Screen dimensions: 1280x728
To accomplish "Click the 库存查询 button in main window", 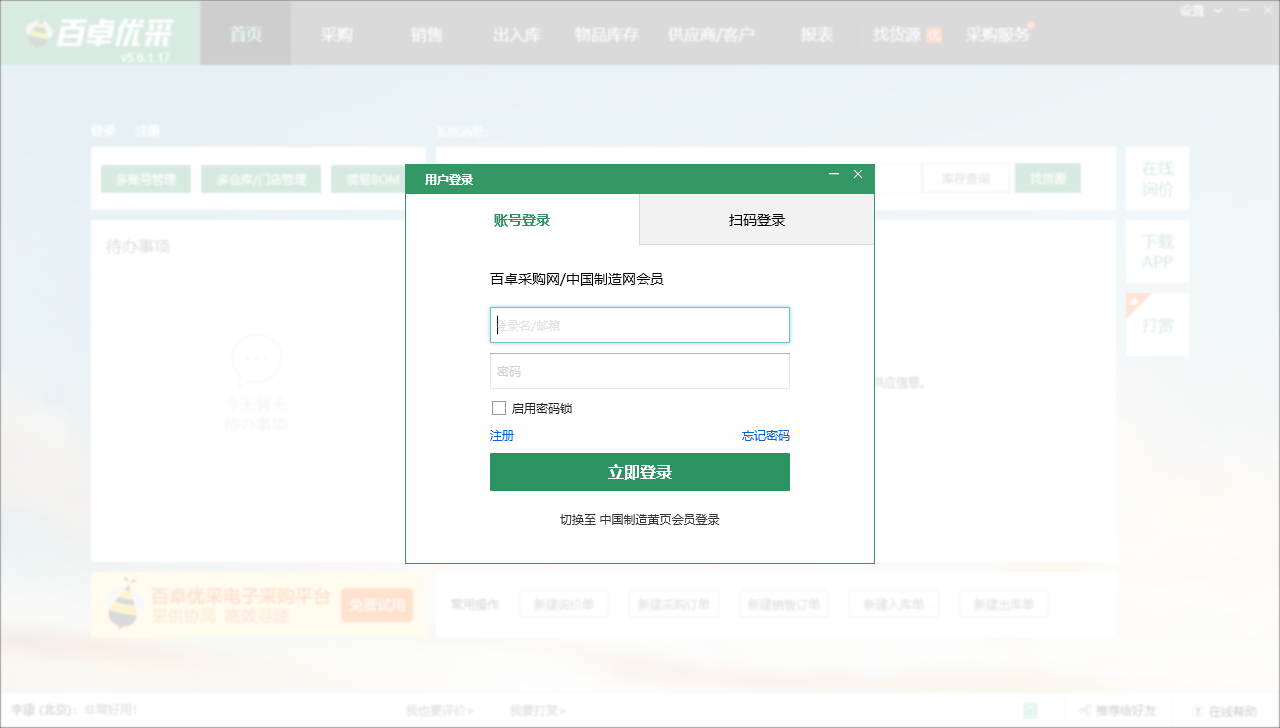I will 966,178.
